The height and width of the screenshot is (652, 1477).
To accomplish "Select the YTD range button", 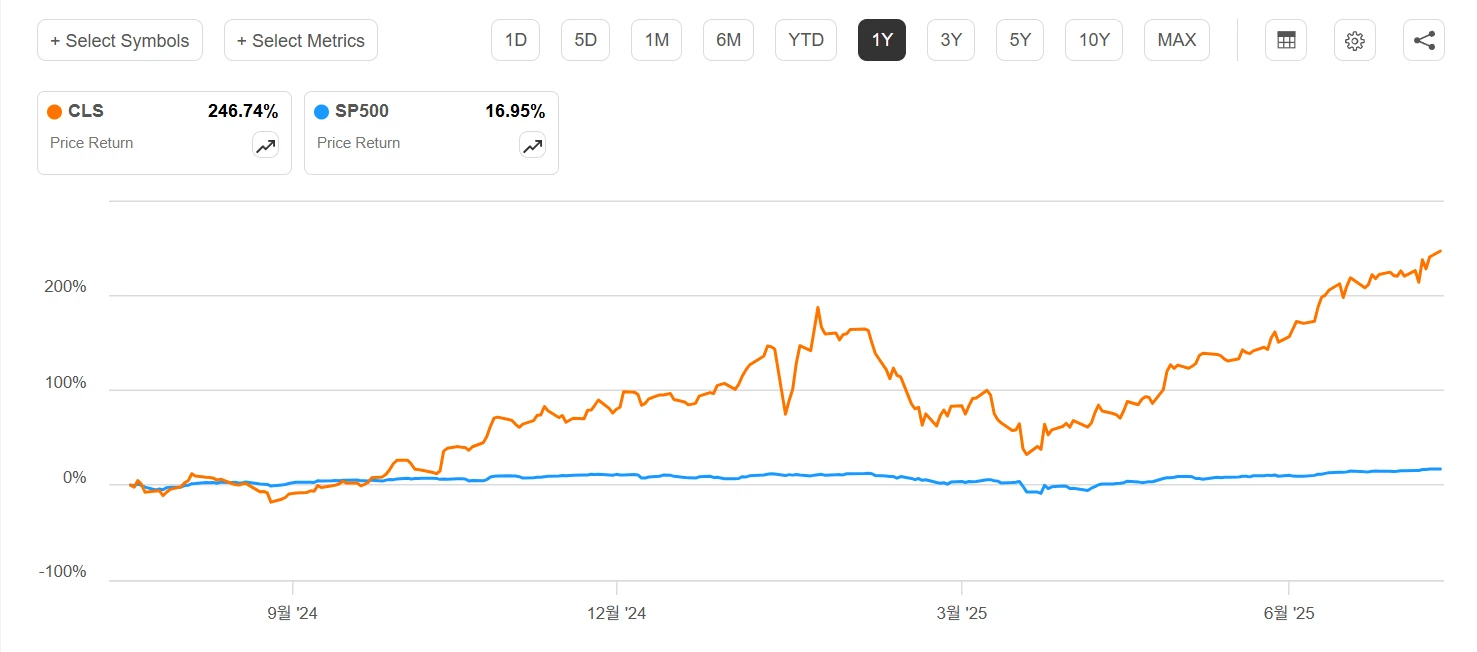I will (806, 41).
